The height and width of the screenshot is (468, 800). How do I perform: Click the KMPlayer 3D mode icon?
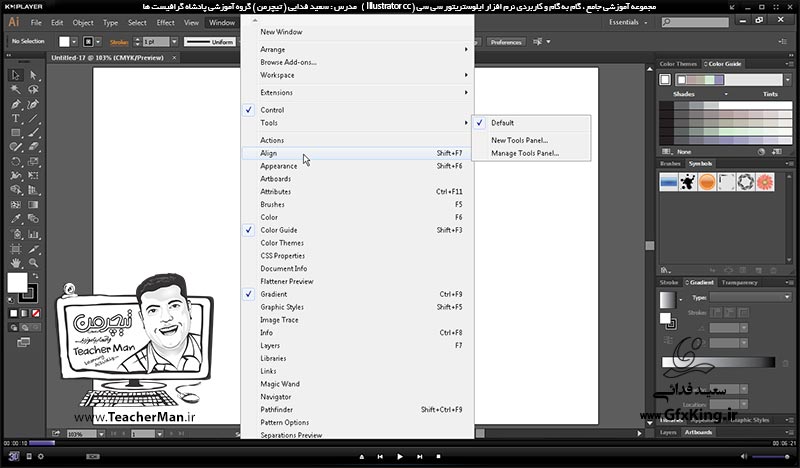click(x=14, y=456)
